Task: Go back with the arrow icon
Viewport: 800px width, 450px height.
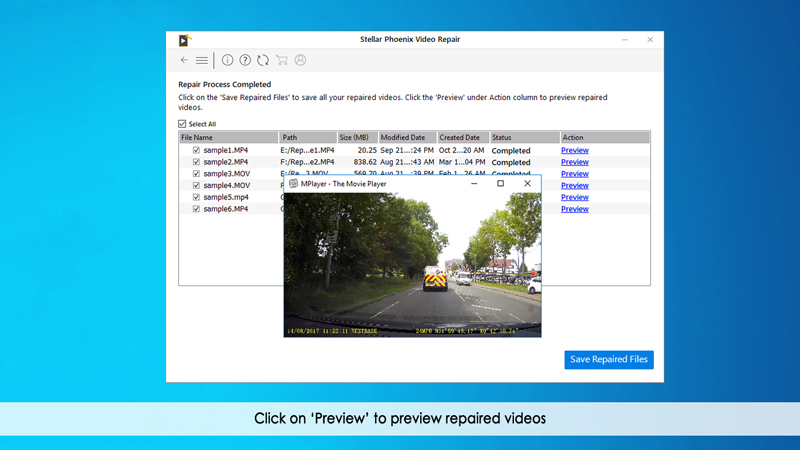Action: 184,60
